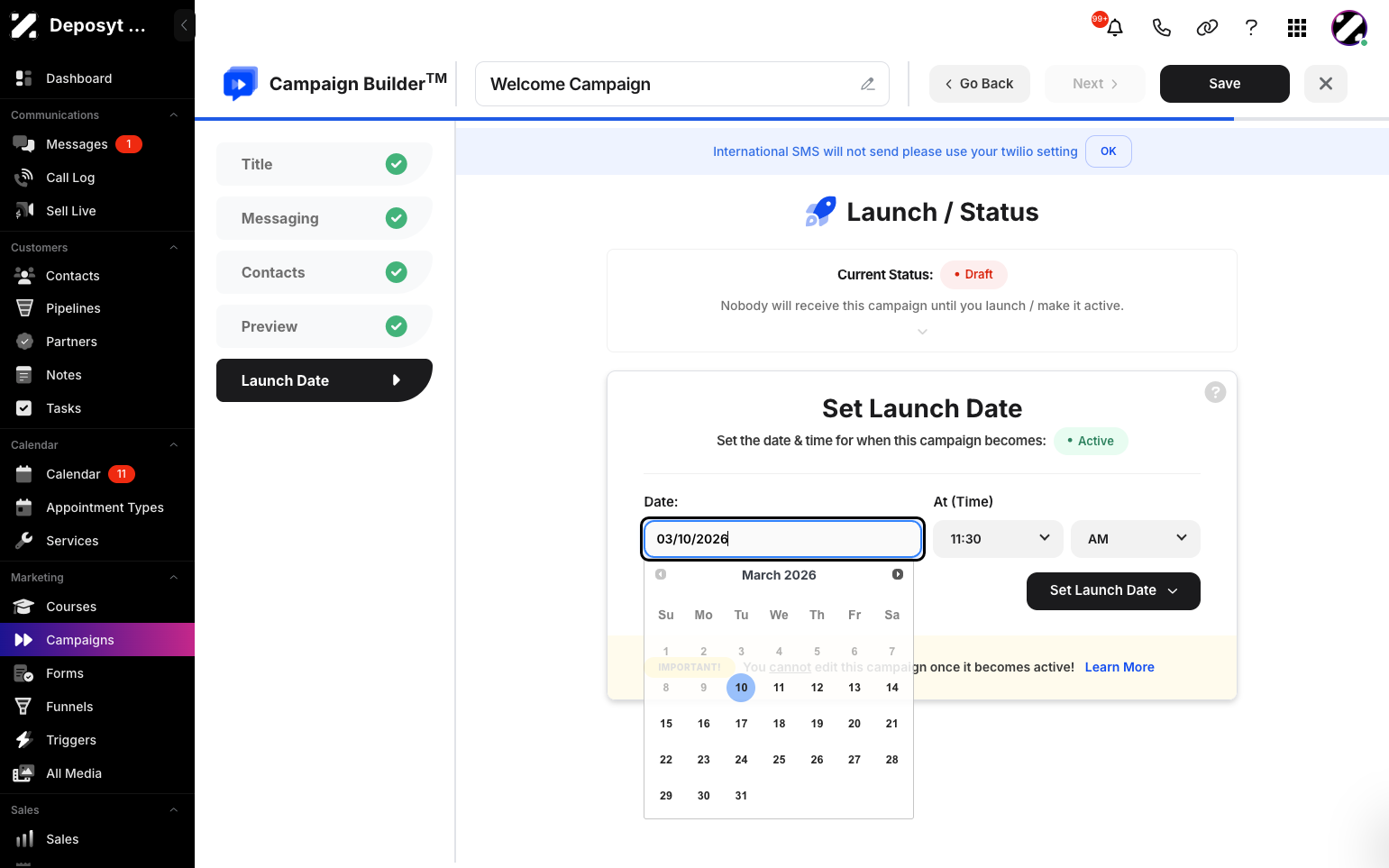Open notifications bell icon

pyautogui.click(x=1115, y=28)
